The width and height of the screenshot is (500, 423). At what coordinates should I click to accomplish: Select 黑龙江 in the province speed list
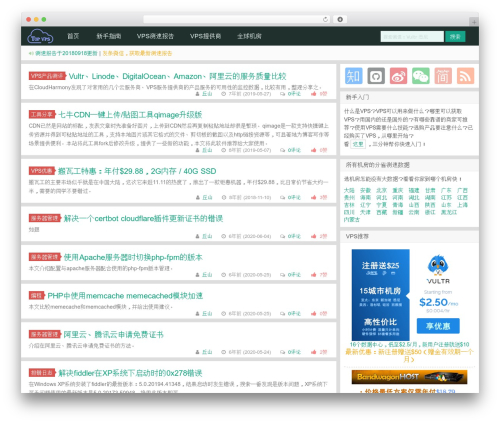click(449, 212)
